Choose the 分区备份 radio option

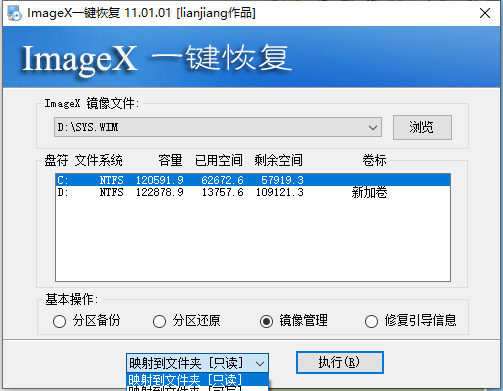click(86, 321)
